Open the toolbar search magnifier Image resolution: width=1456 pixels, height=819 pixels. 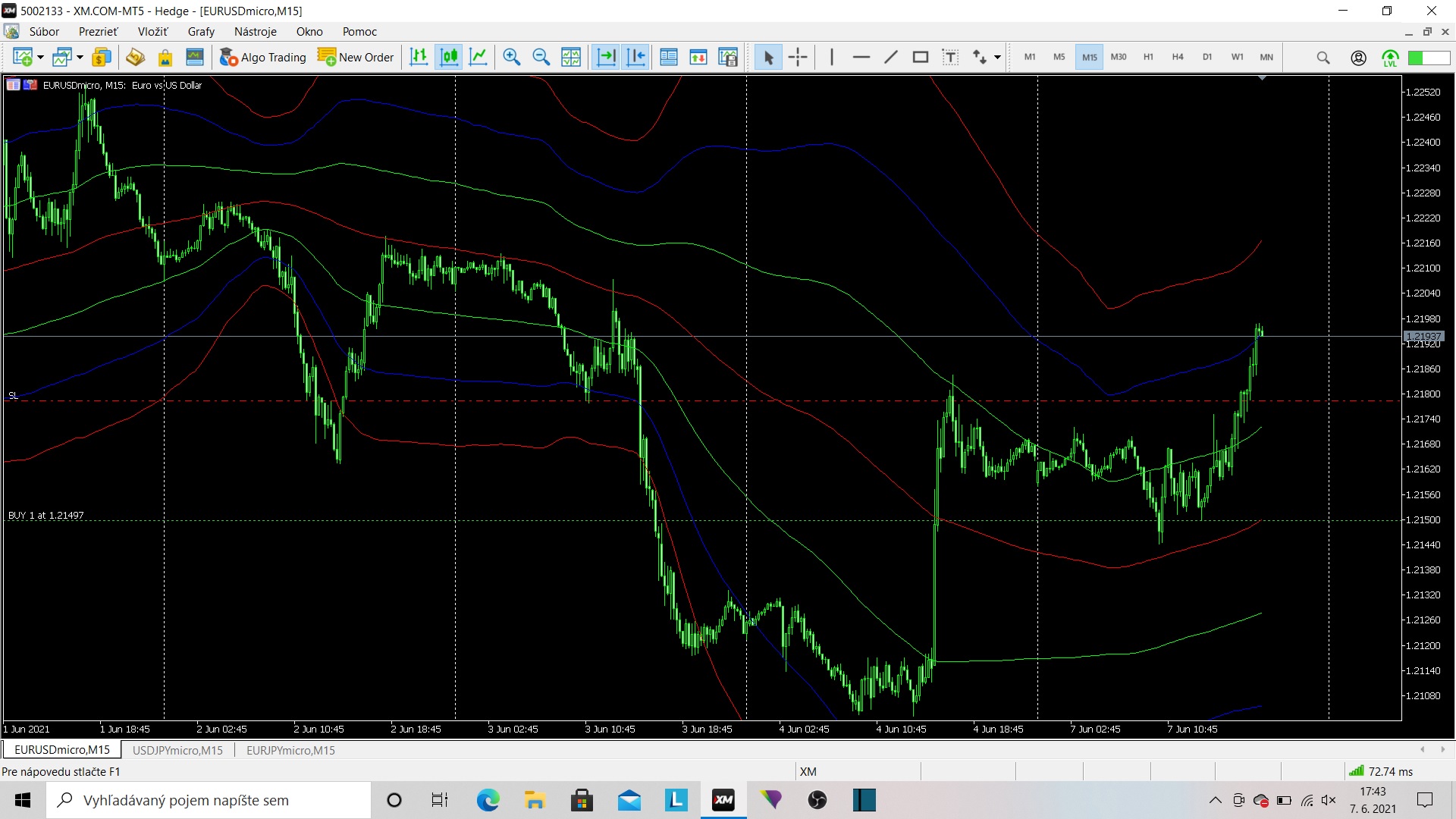coord(1323,58)
